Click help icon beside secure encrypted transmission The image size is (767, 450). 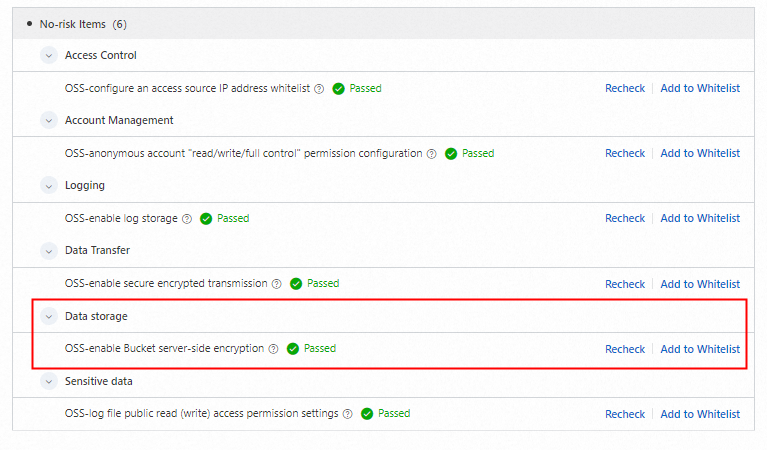276,284
